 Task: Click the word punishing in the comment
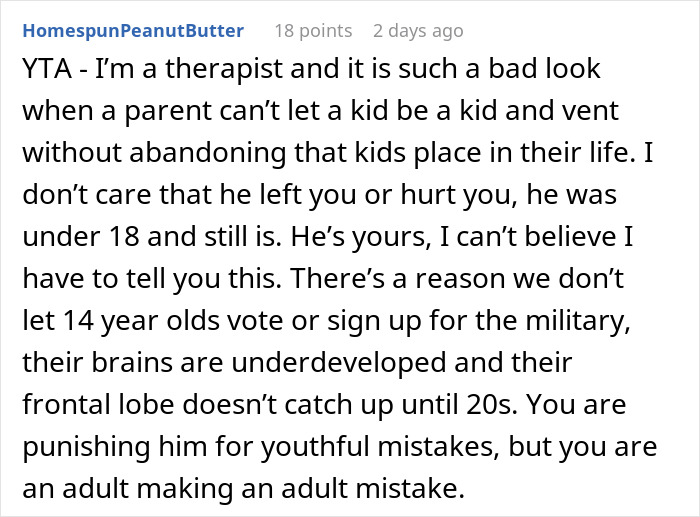point(86,446)
